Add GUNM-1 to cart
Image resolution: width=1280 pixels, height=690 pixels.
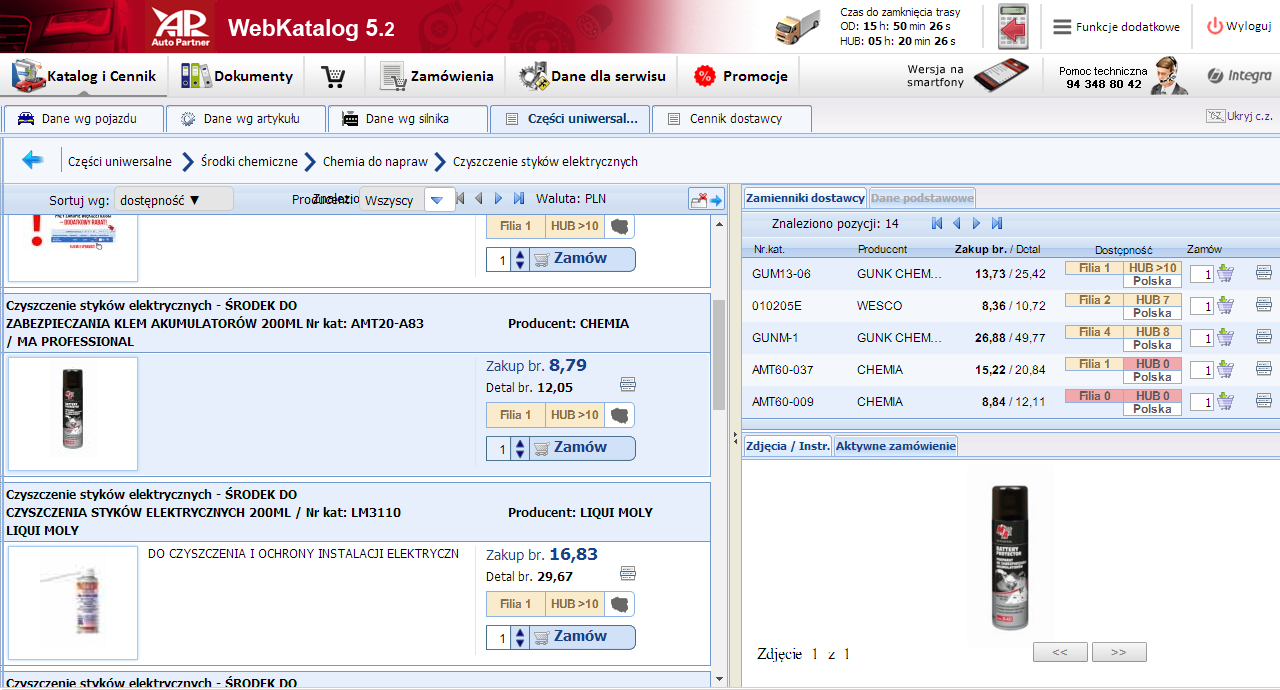(x=1226, y=337)
